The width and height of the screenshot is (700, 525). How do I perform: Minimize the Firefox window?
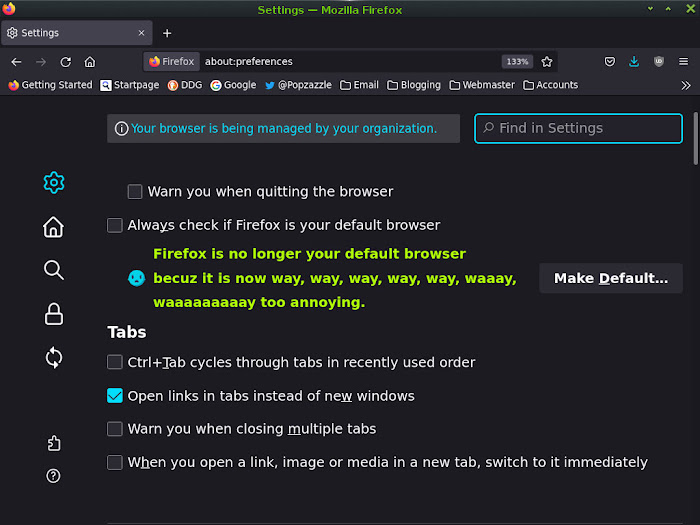[x=650, y=9]
